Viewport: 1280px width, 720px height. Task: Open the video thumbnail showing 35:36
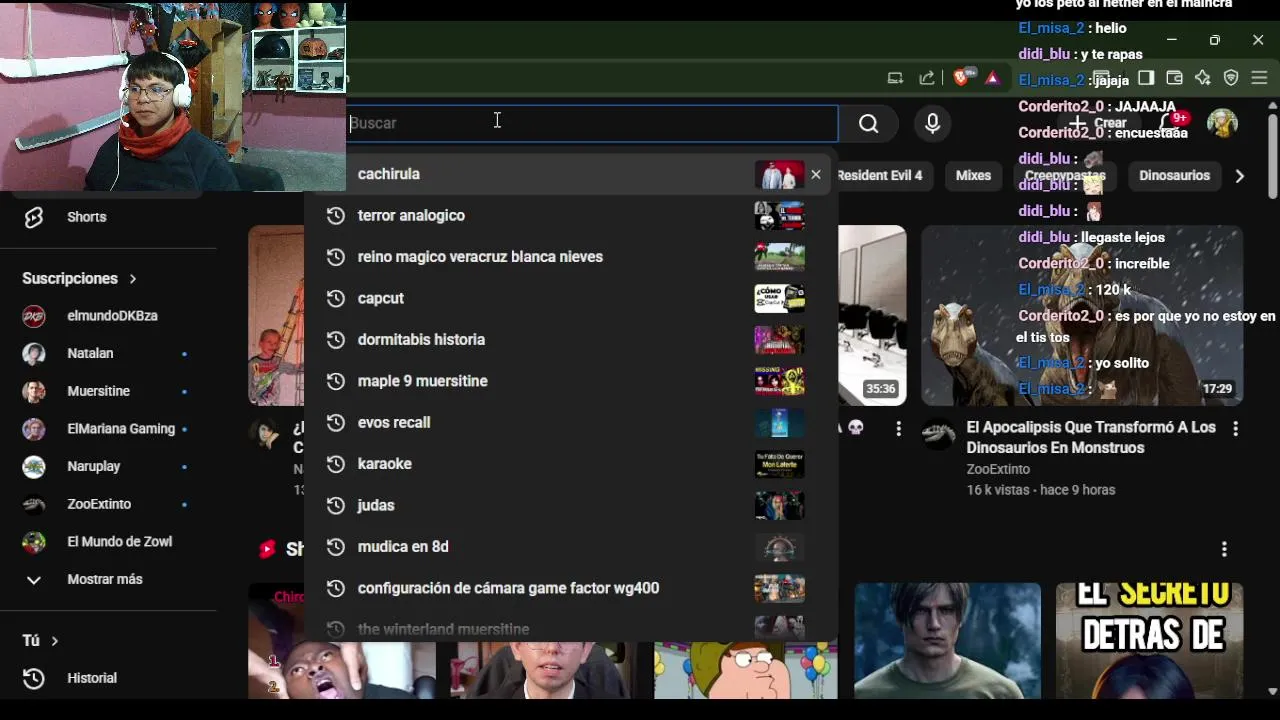click(x=872, y=315)
